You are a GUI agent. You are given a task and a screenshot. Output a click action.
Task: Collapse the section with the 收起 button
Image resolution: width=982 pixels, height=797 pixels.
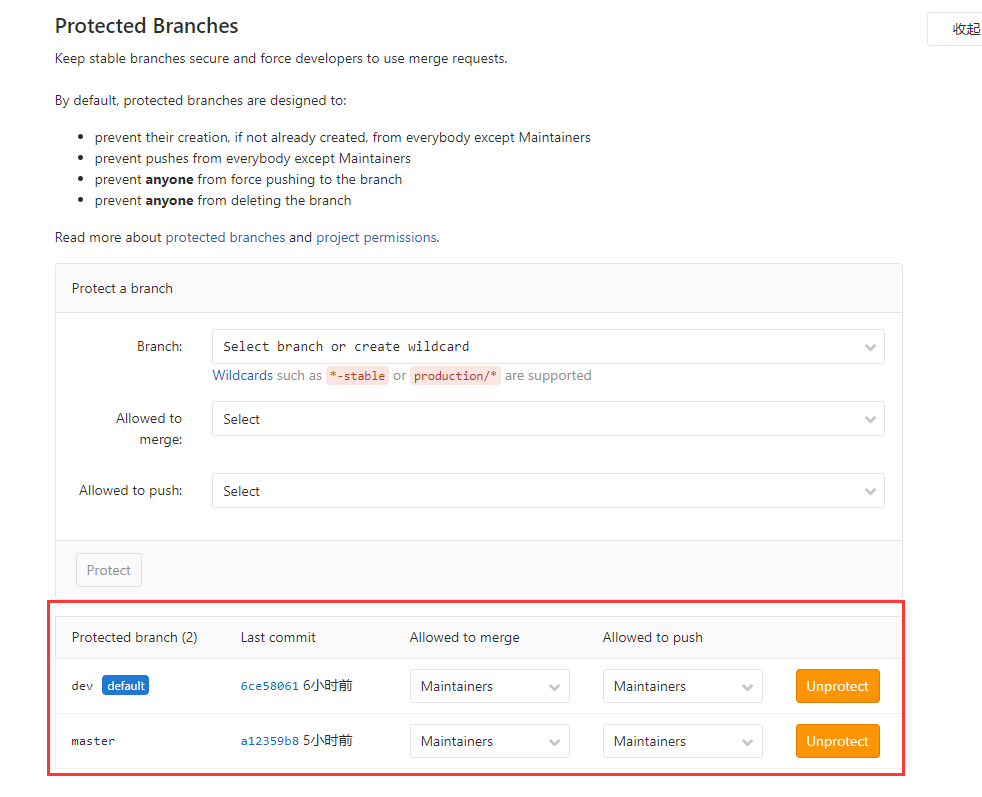(958, 29)
